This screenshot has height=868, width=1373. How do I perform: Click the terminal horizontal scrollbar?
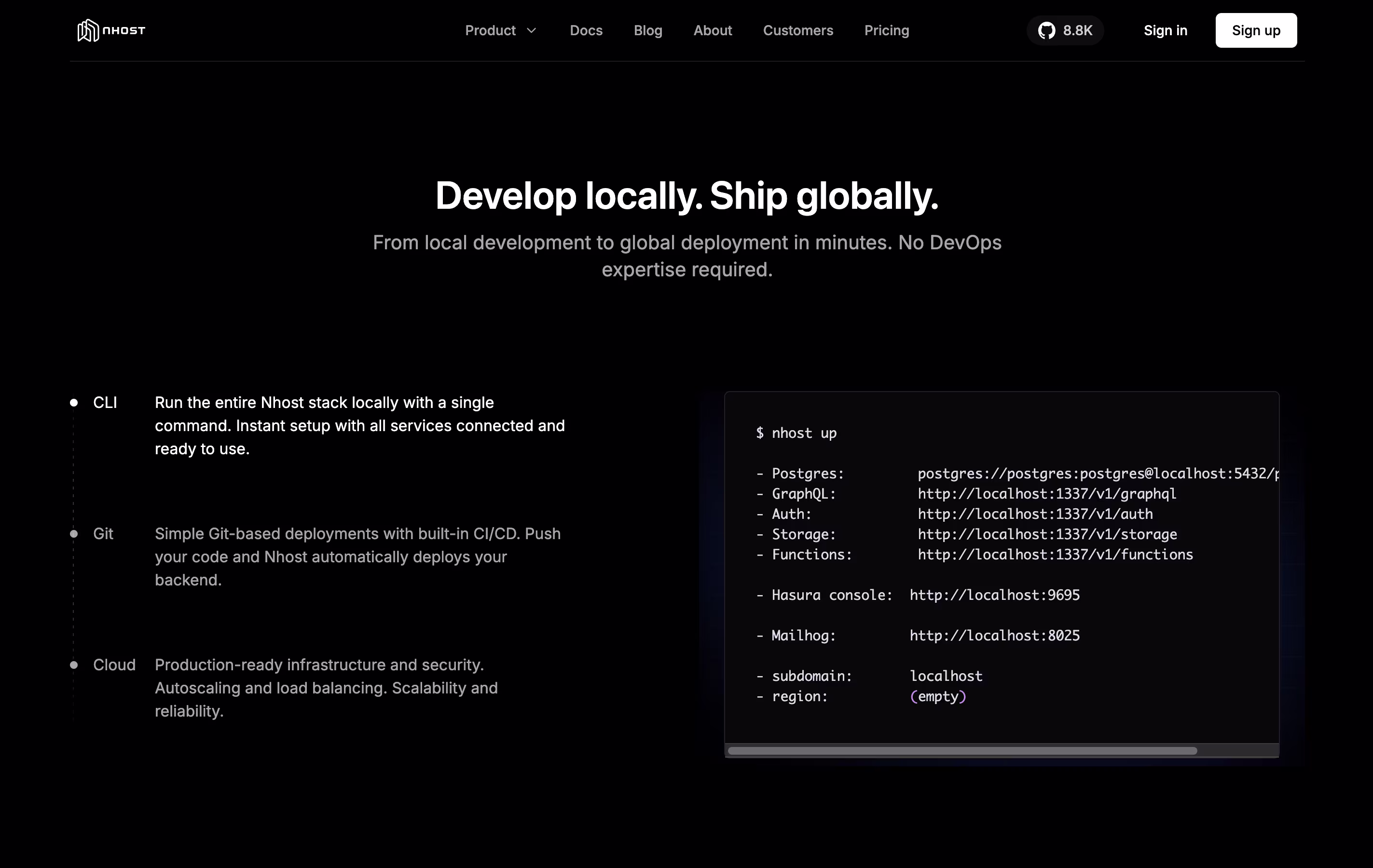click(x=962, y=751)
